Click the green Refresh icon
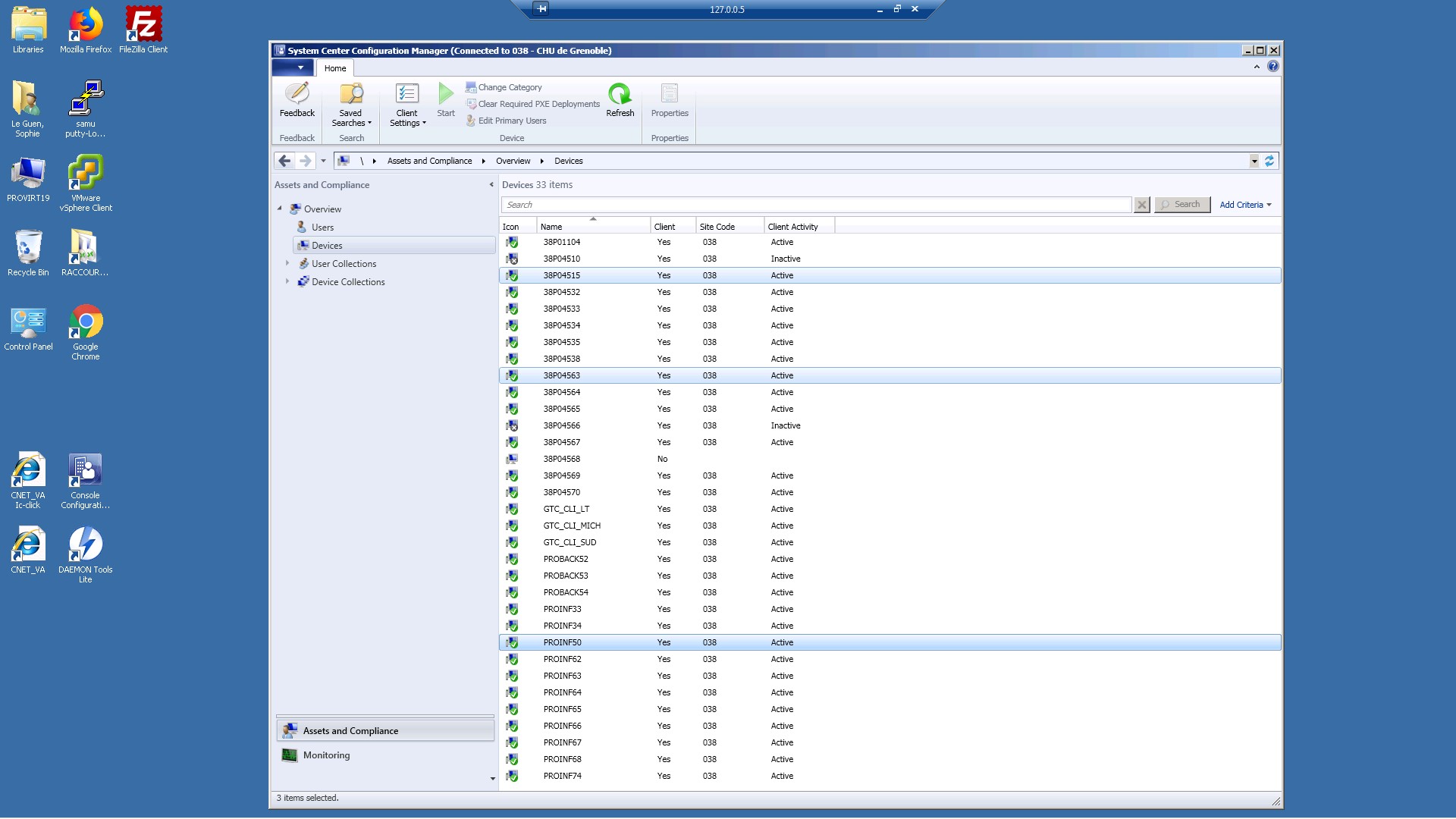Viewport: 1456px width, 819px height. (620, 95)
